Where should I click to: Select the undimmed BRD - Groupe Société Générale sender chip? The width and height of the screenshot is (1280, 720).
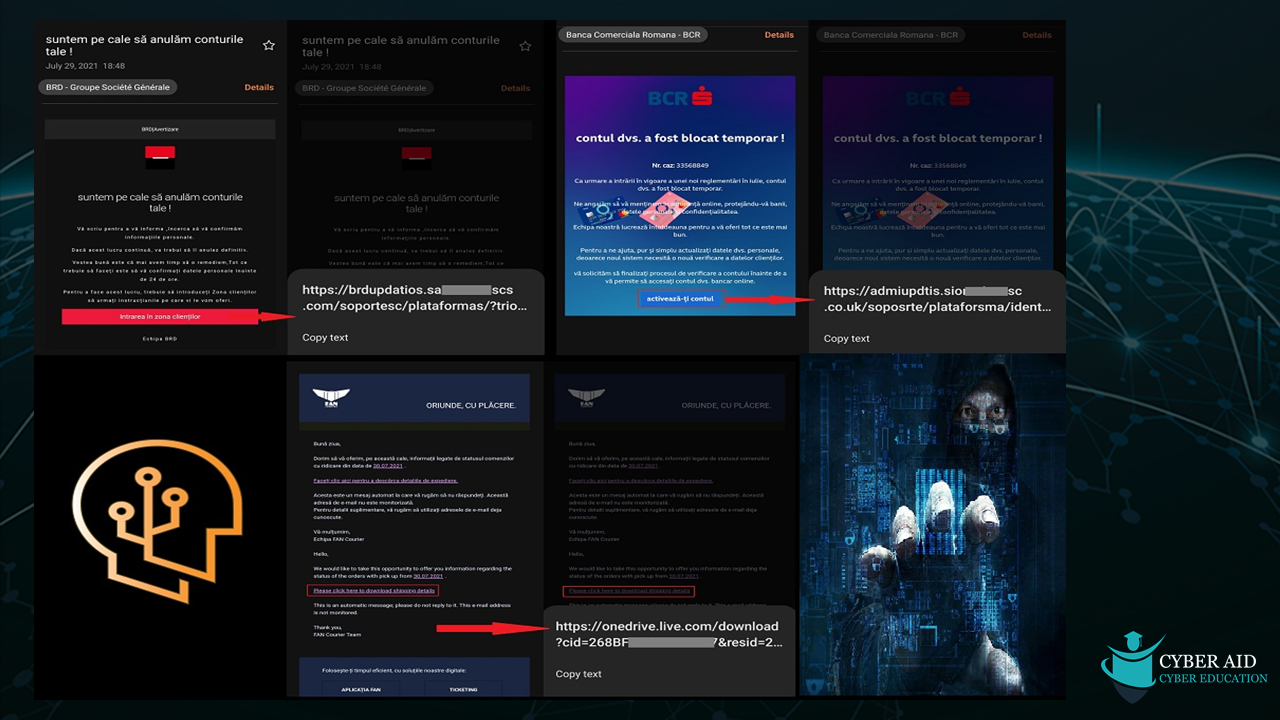click(x=109, y=87)
